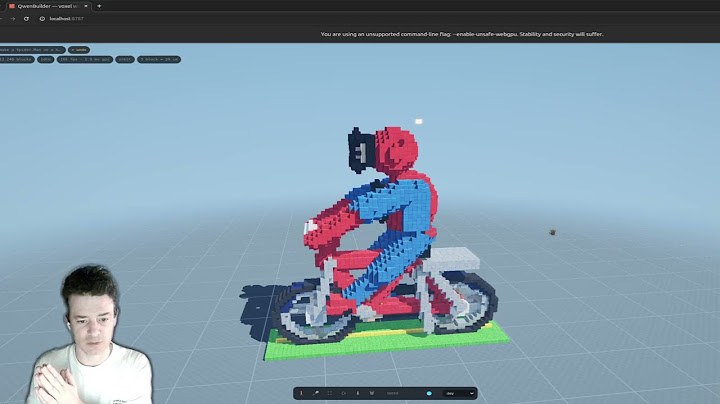Pick the brush-shaped tool in bottom toolbar
Viewport: 720px width, 404px height.
point(315,393)
